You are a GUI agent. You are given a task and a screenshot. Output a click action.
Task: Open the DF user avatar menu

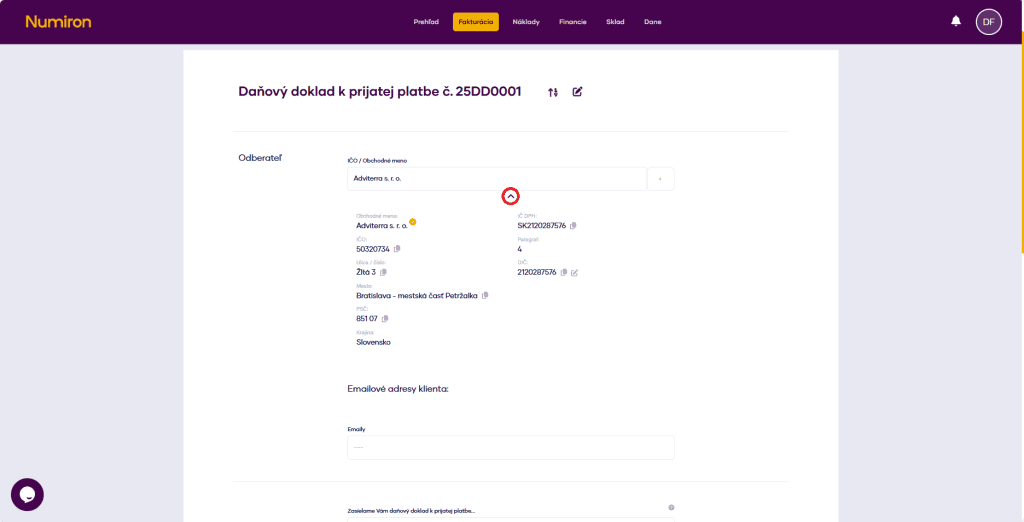[988, 21]
